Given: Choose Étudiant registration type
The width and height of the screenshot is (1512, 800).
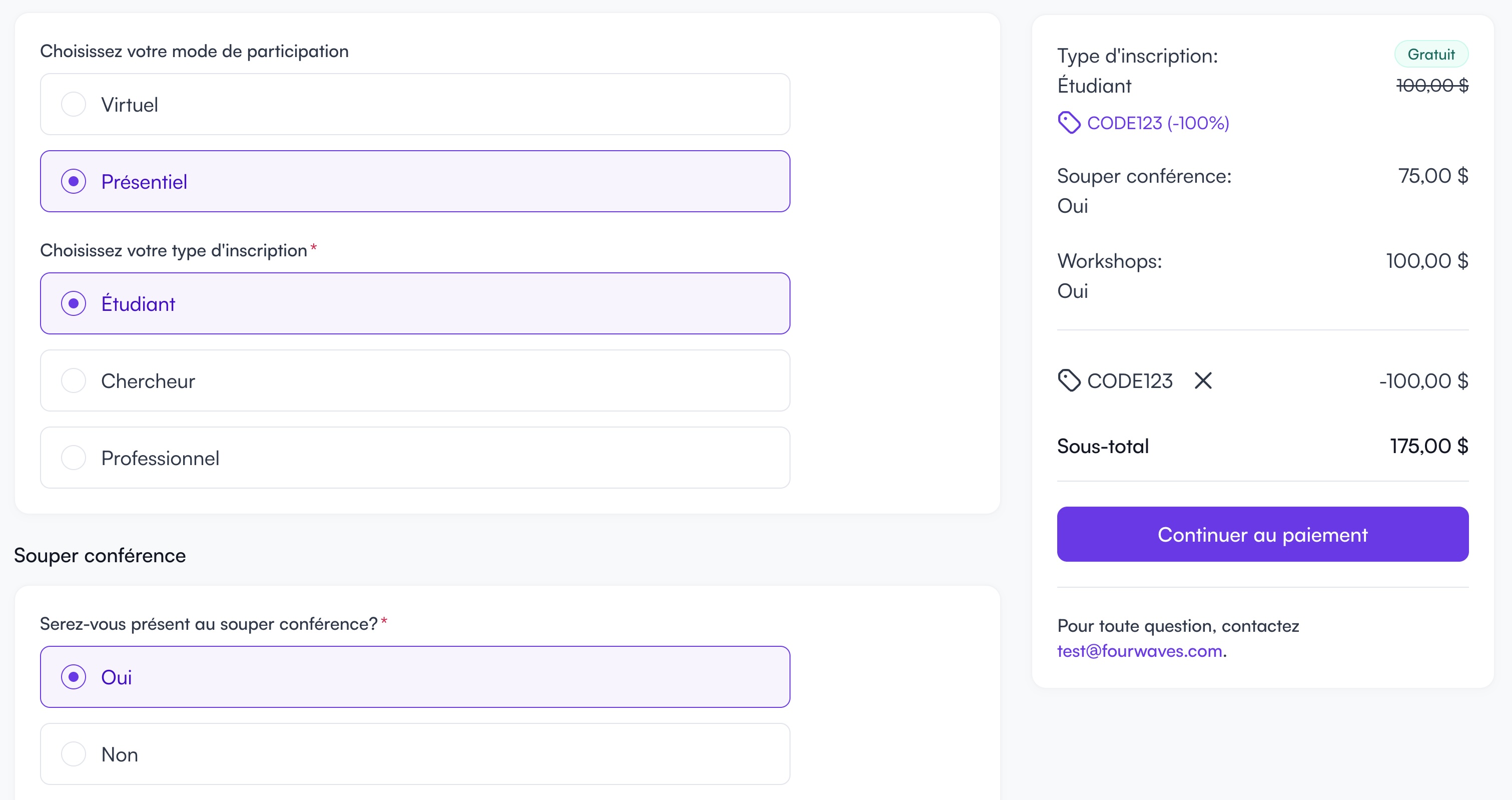Looking at the screenshot, I should (74, 304).
